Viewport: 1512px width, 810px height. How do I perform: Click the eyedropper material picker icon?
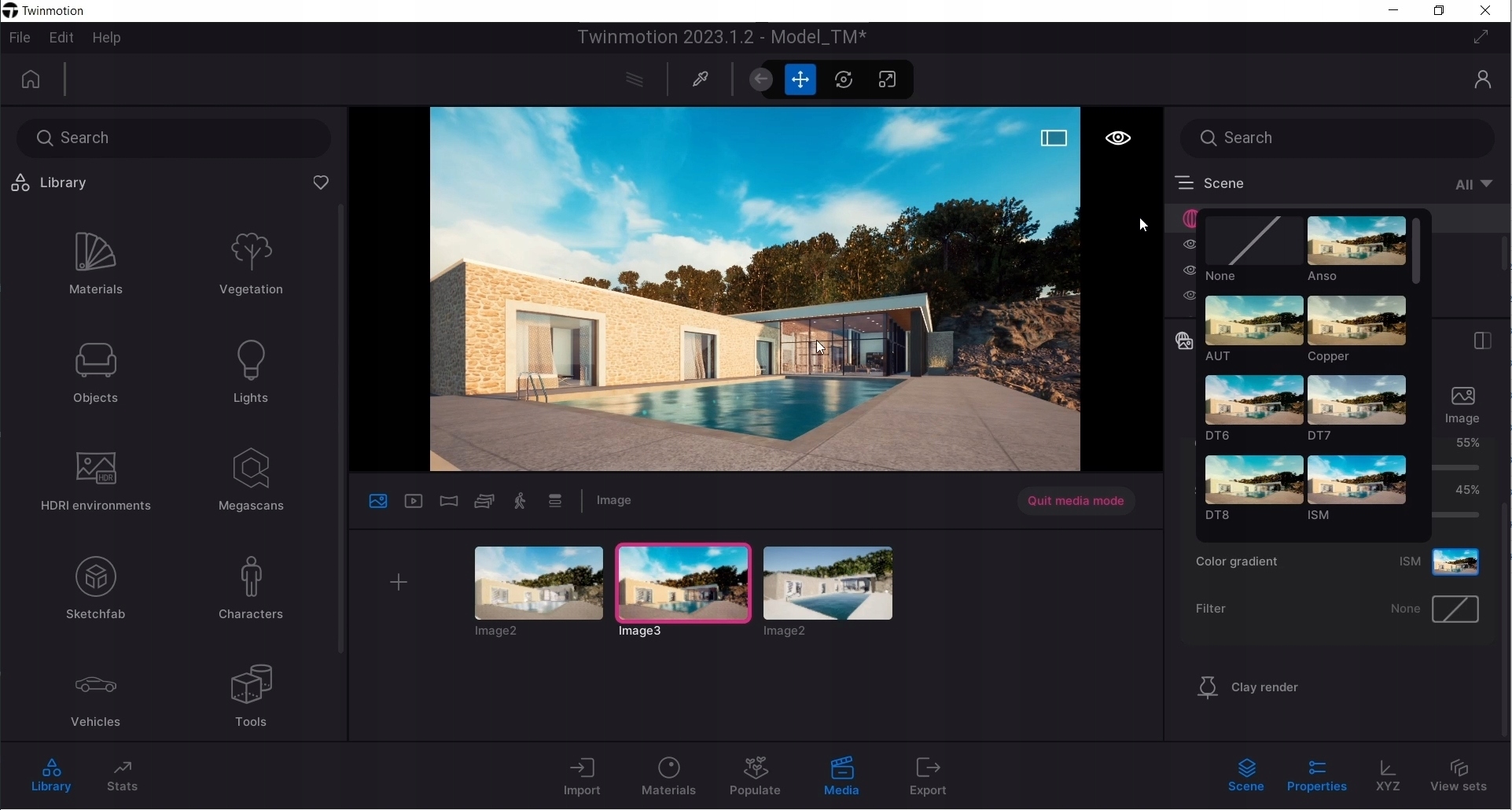701,80
